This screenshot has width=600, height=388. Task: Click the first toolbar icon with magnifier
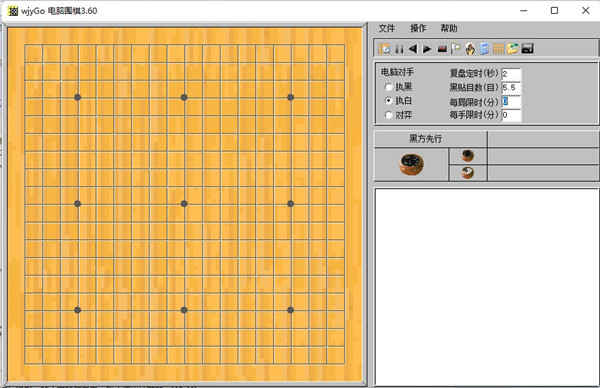tap(385, 49)
